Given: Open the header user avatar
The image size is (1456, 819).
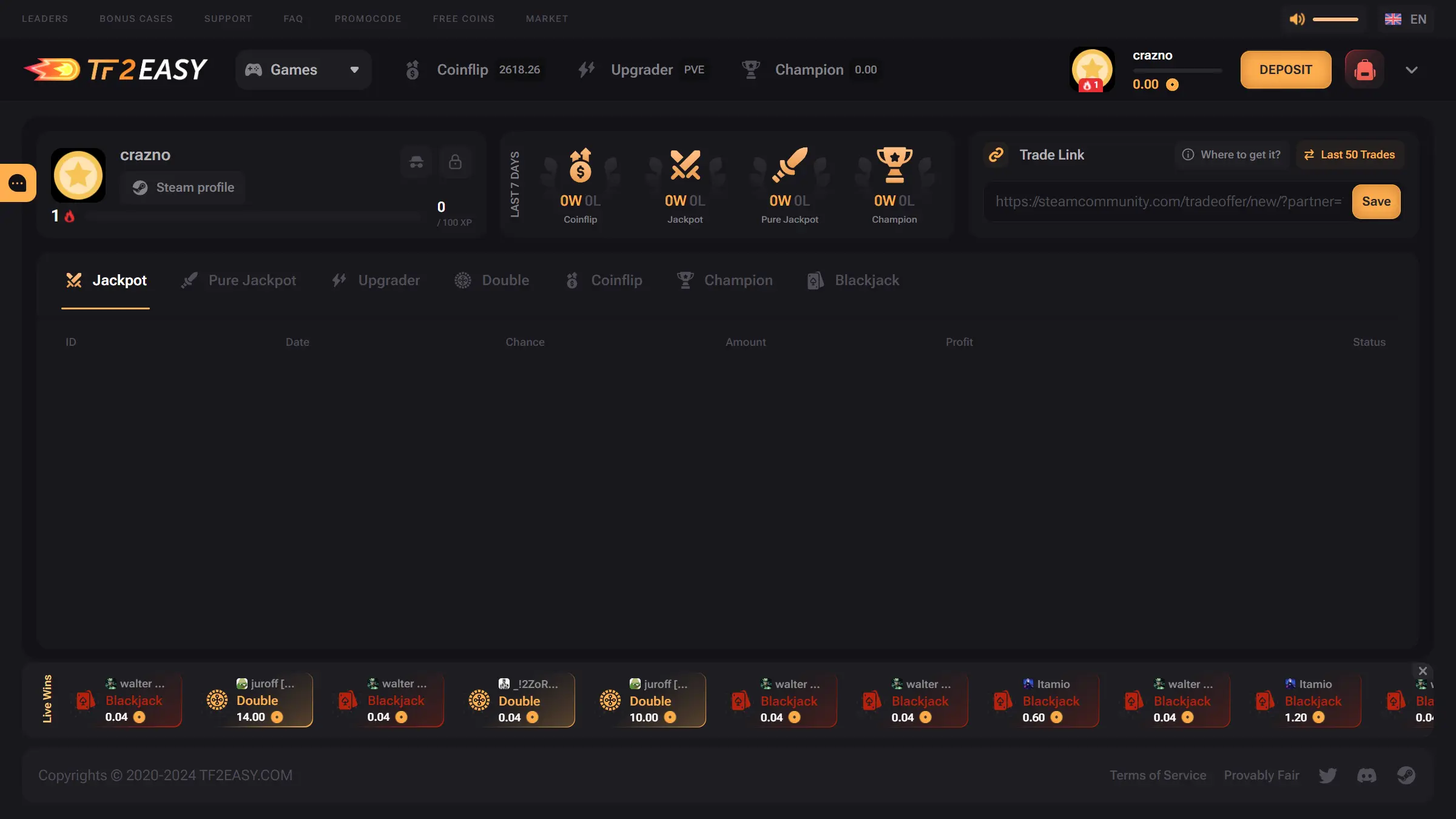Looking at the screenshot, I should coord(1092,70).
